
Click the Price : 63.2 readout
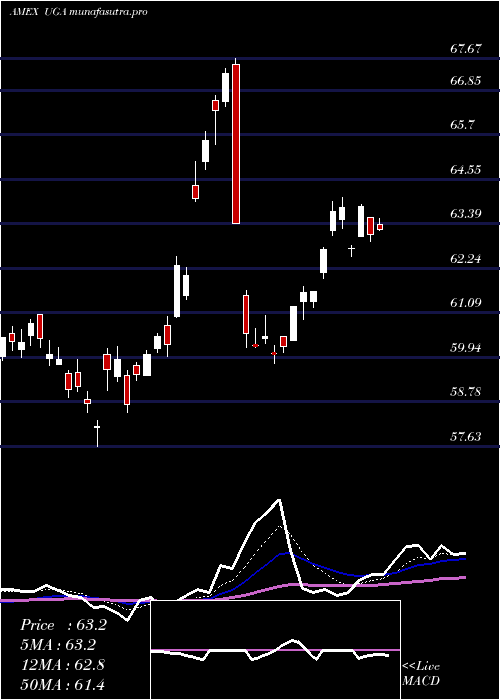tap(63, 625)
